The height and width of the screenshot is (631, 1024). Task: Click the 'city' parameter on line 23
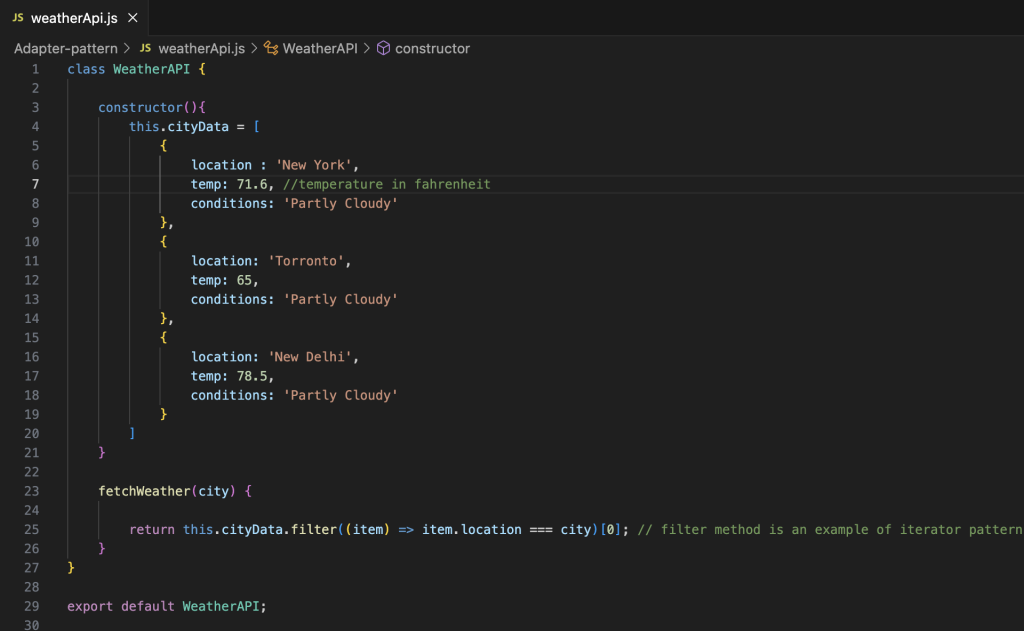pos(214,491)
